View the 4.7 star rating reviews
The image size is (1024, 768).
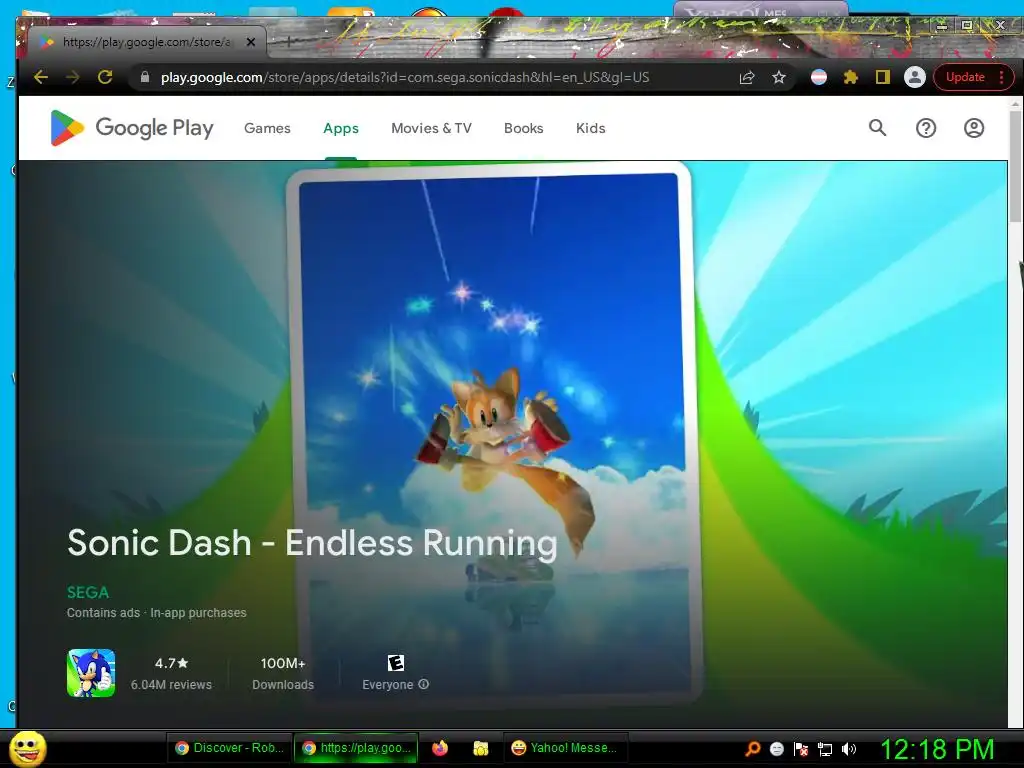pyautogui.click(x=171, y=673)
